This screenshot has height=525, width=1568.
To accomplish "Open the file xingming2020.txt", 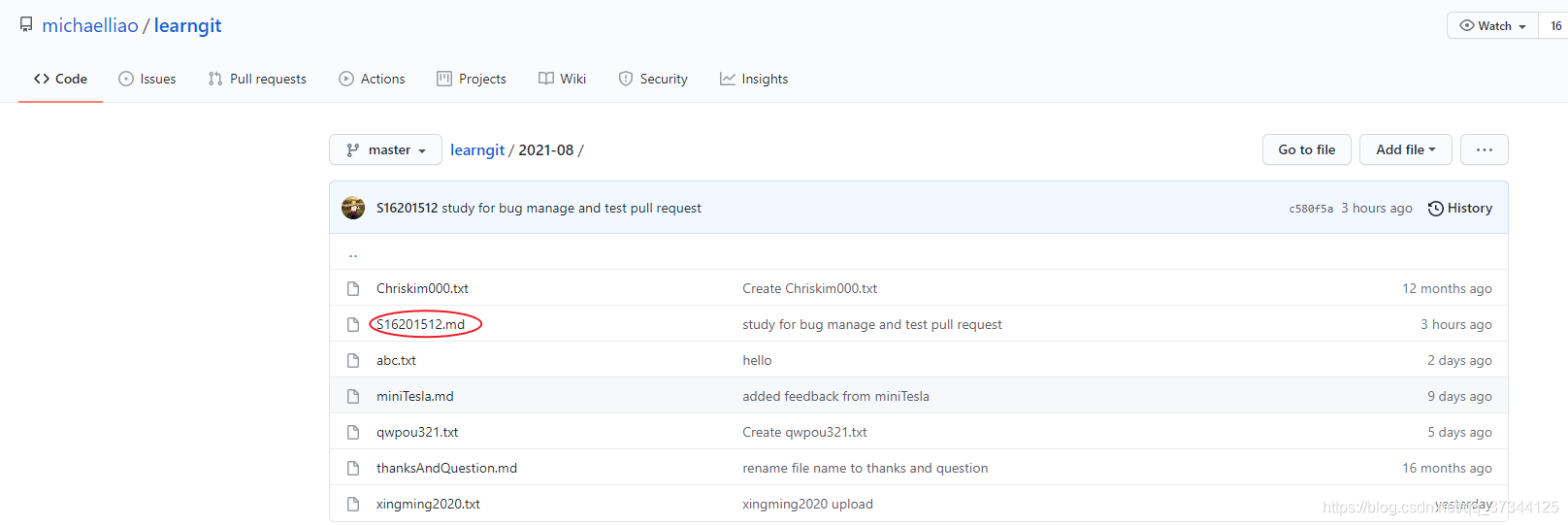I will click(x=428, y=504).
